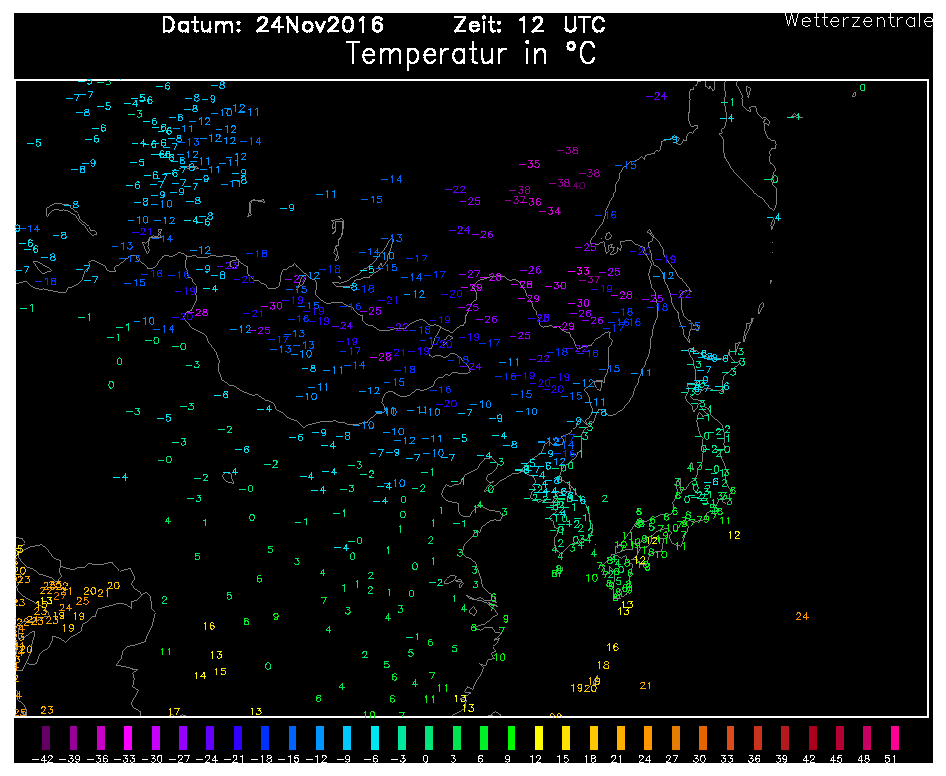Image resolution: width=946 pixels, height=776 pixels.
Task: Click the legend swatch above 18
Action: point(593,738)
